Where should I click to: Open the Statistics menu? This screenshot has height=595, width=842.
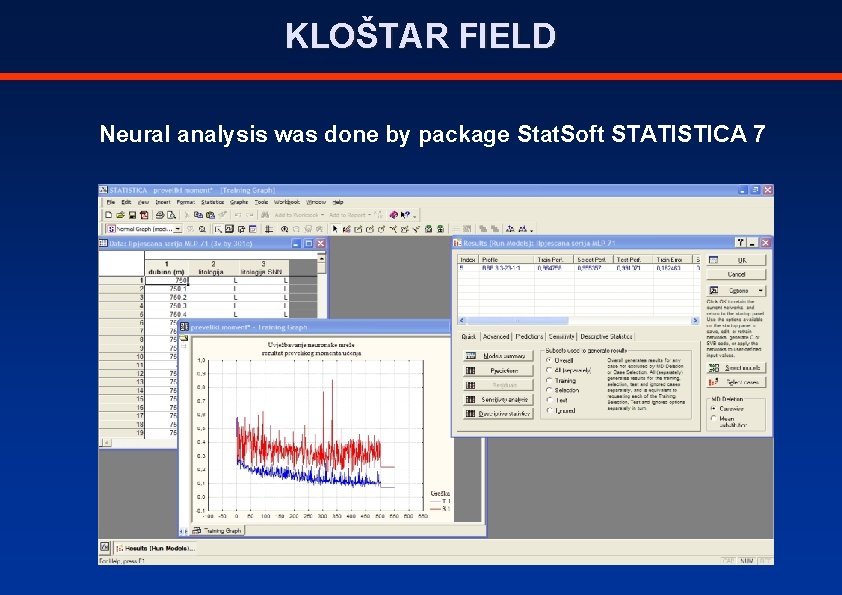pyautogui.click(x=213, y=202)
